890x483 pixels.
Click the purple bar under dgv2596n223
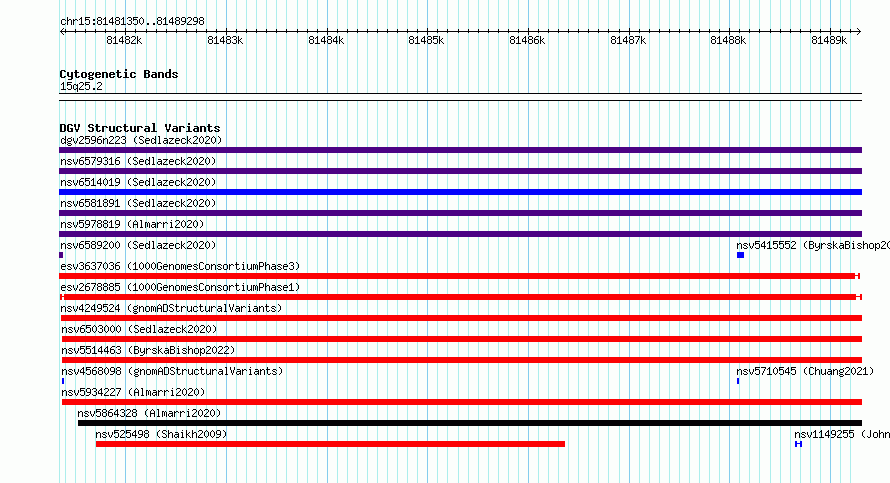[460, 150]
